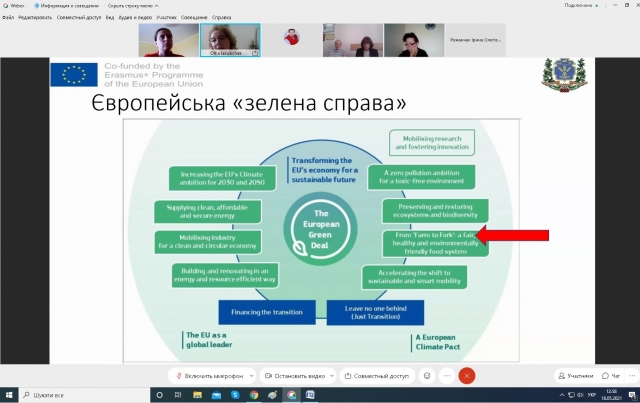Open the Файл menu
Image resolution: width=640 pixels, height=403 pixels.
[8, 18]
